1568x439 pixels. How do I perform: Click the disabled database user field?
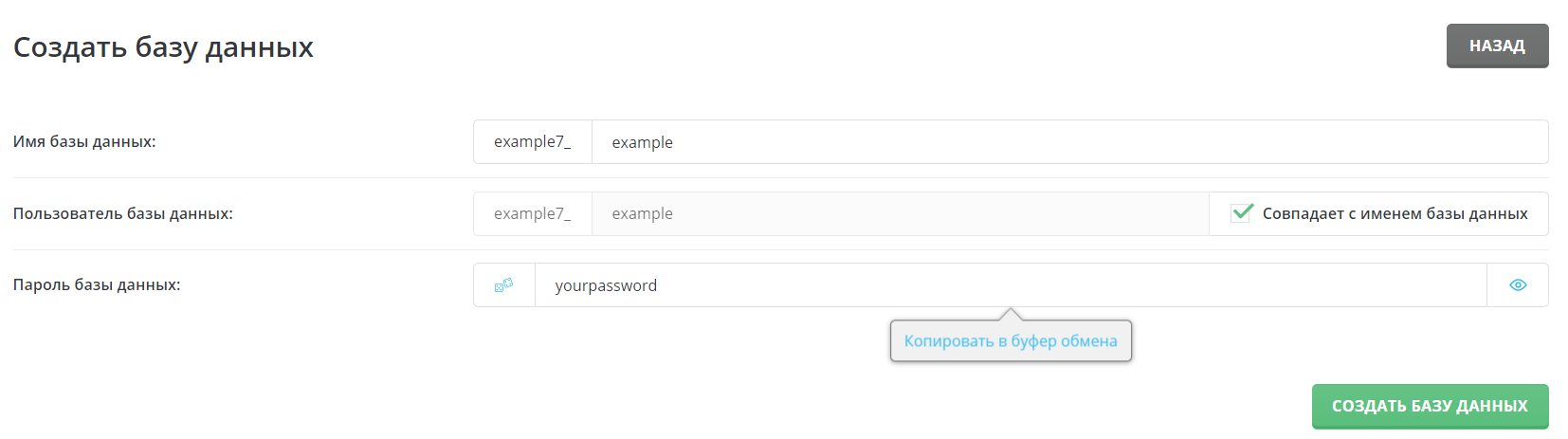pyautogui.click(x=901, y=214)
